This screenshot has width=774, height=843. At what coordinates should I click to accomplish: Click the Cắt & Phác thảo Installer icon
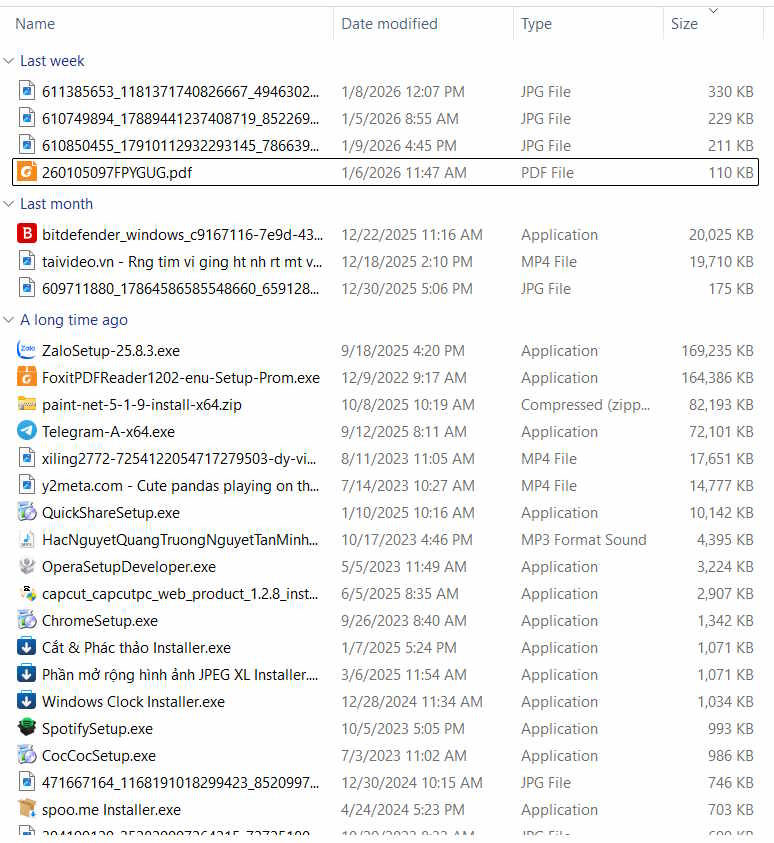27,647
